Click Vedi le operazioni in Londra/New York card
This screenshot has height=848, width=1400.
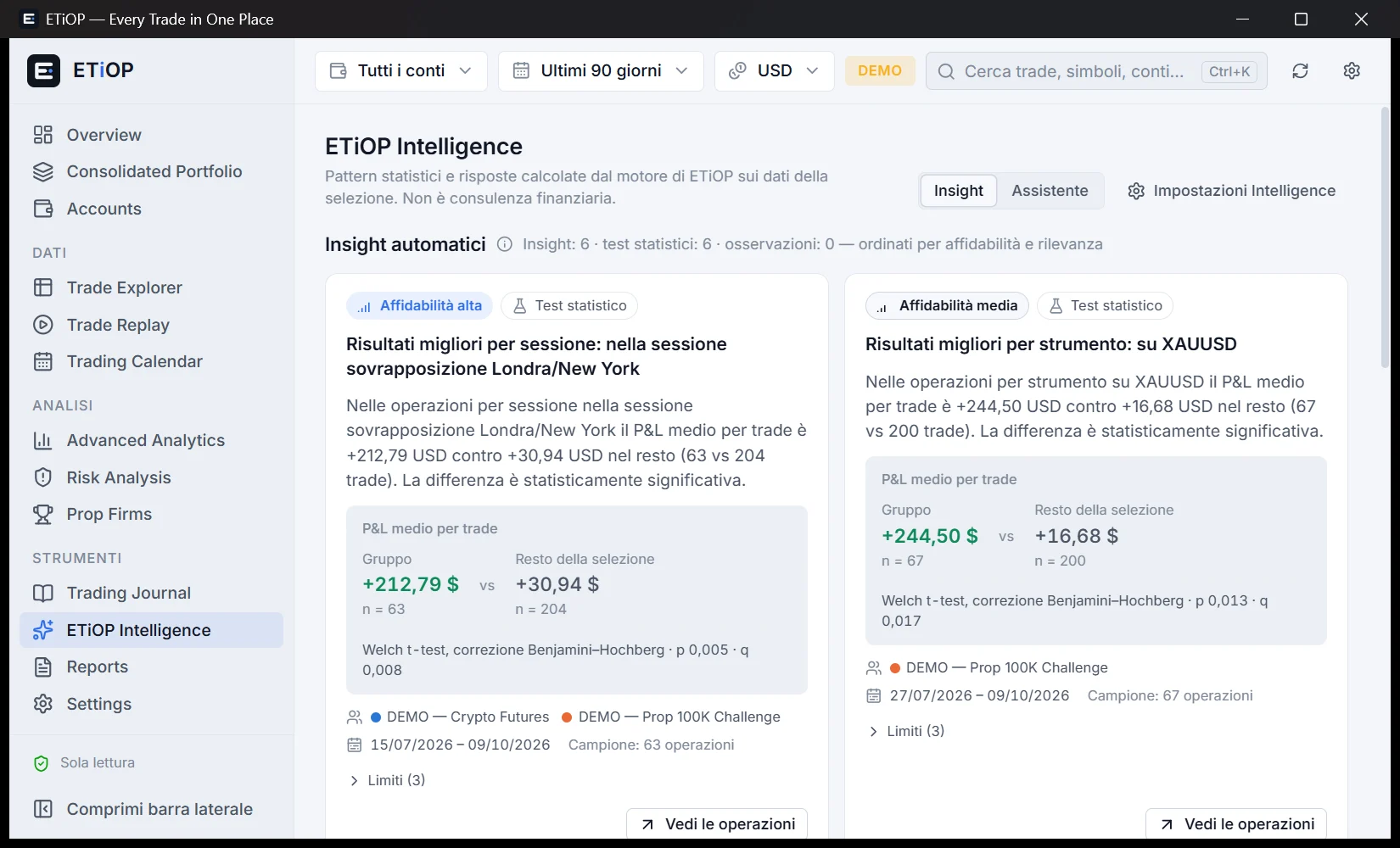(x=717, y=824)
